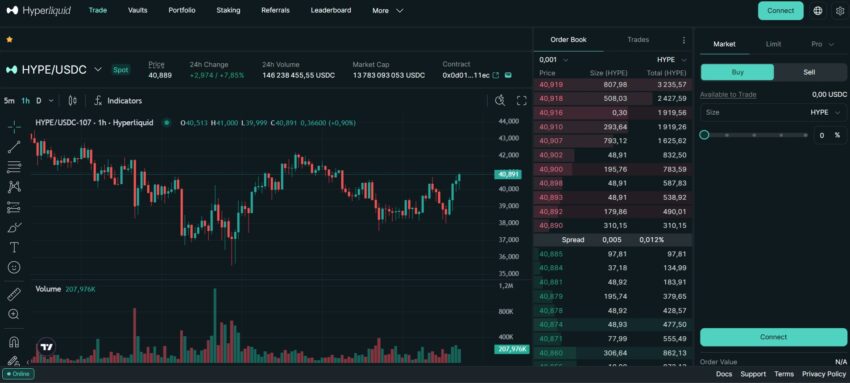Click the Hyperliquid logo
Image resolution: width=850 pixels, height=383 pixels.
click(x=38, y=10)
